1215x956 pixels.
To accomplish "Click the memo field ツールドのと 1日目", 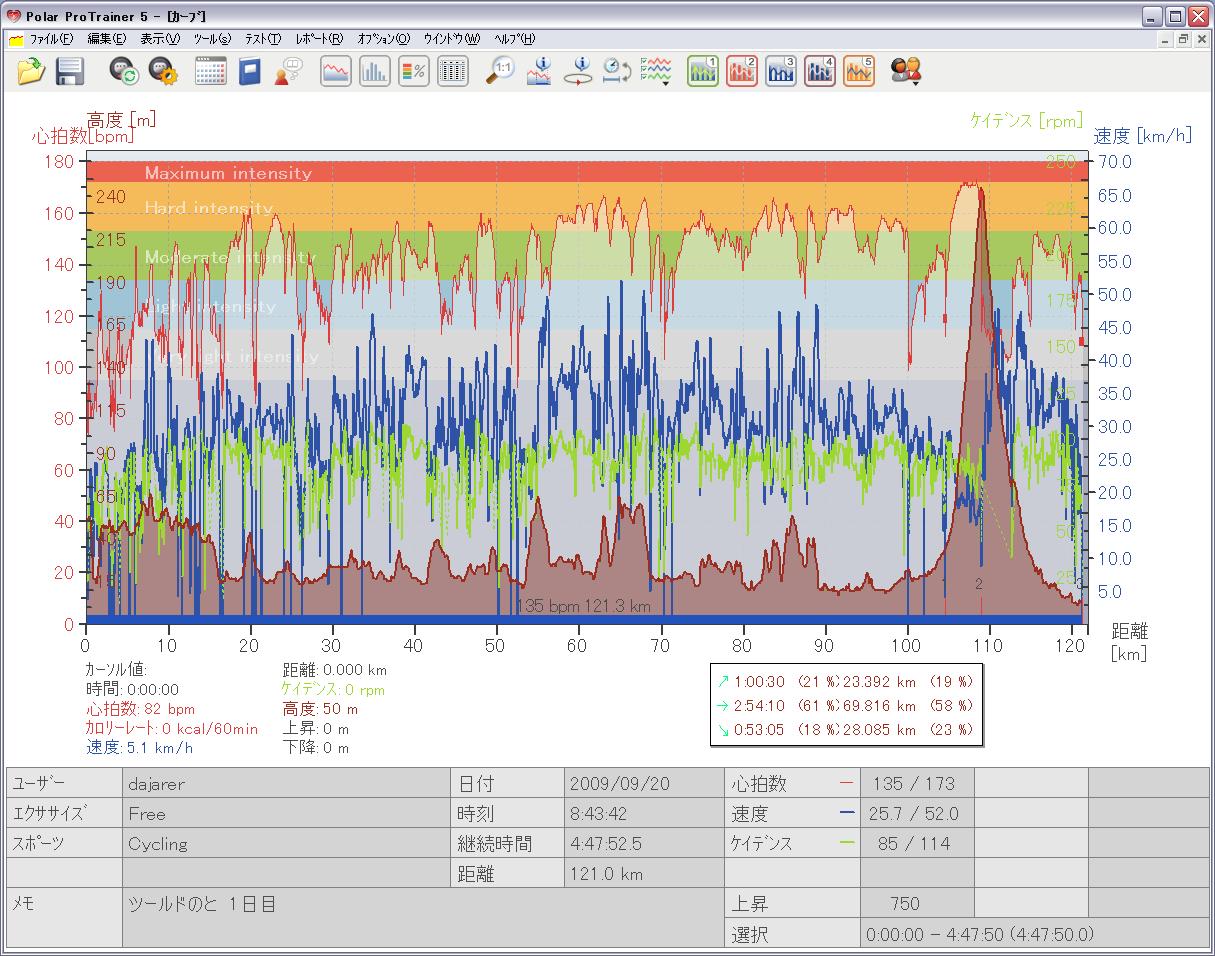I will (423, 918).
